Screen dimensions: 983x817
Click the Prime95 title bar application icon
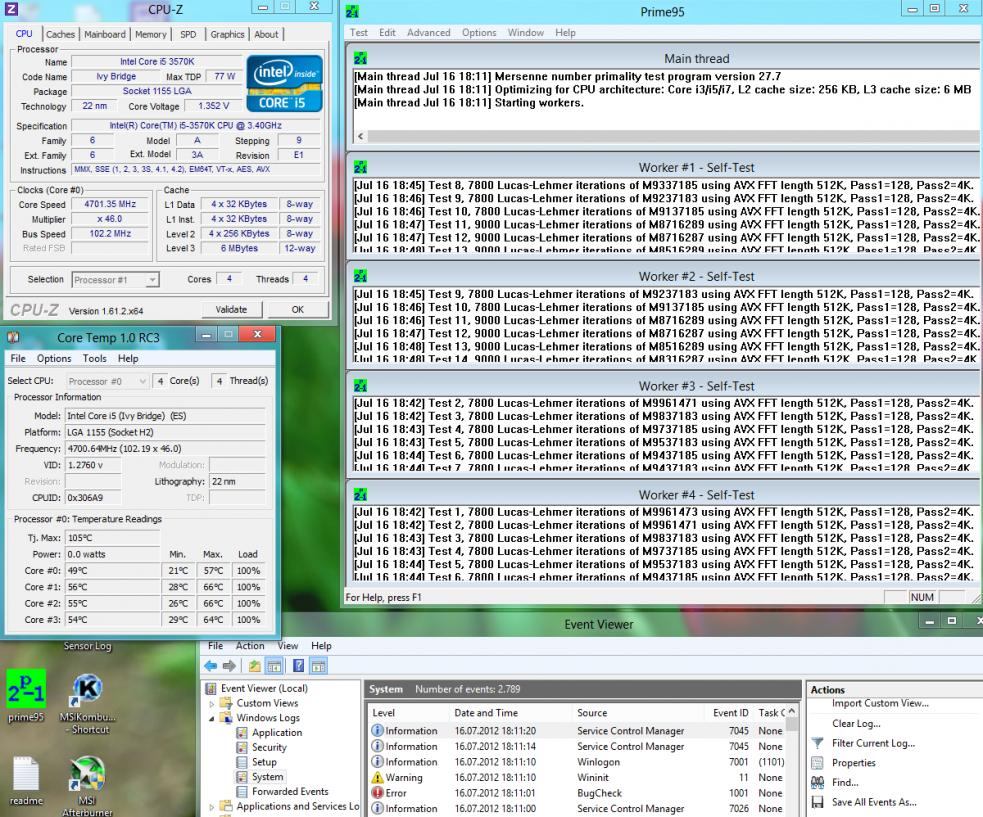[352, 11]
